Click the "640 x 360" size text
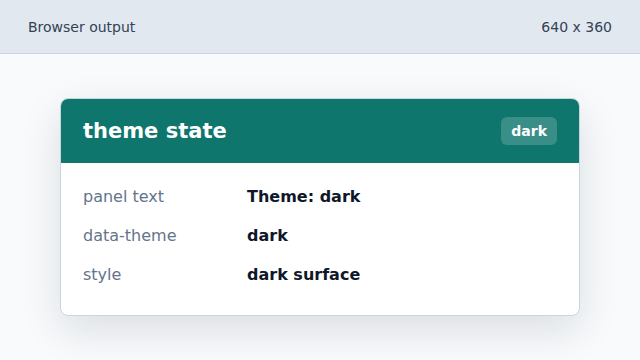 tap(576, 27)
